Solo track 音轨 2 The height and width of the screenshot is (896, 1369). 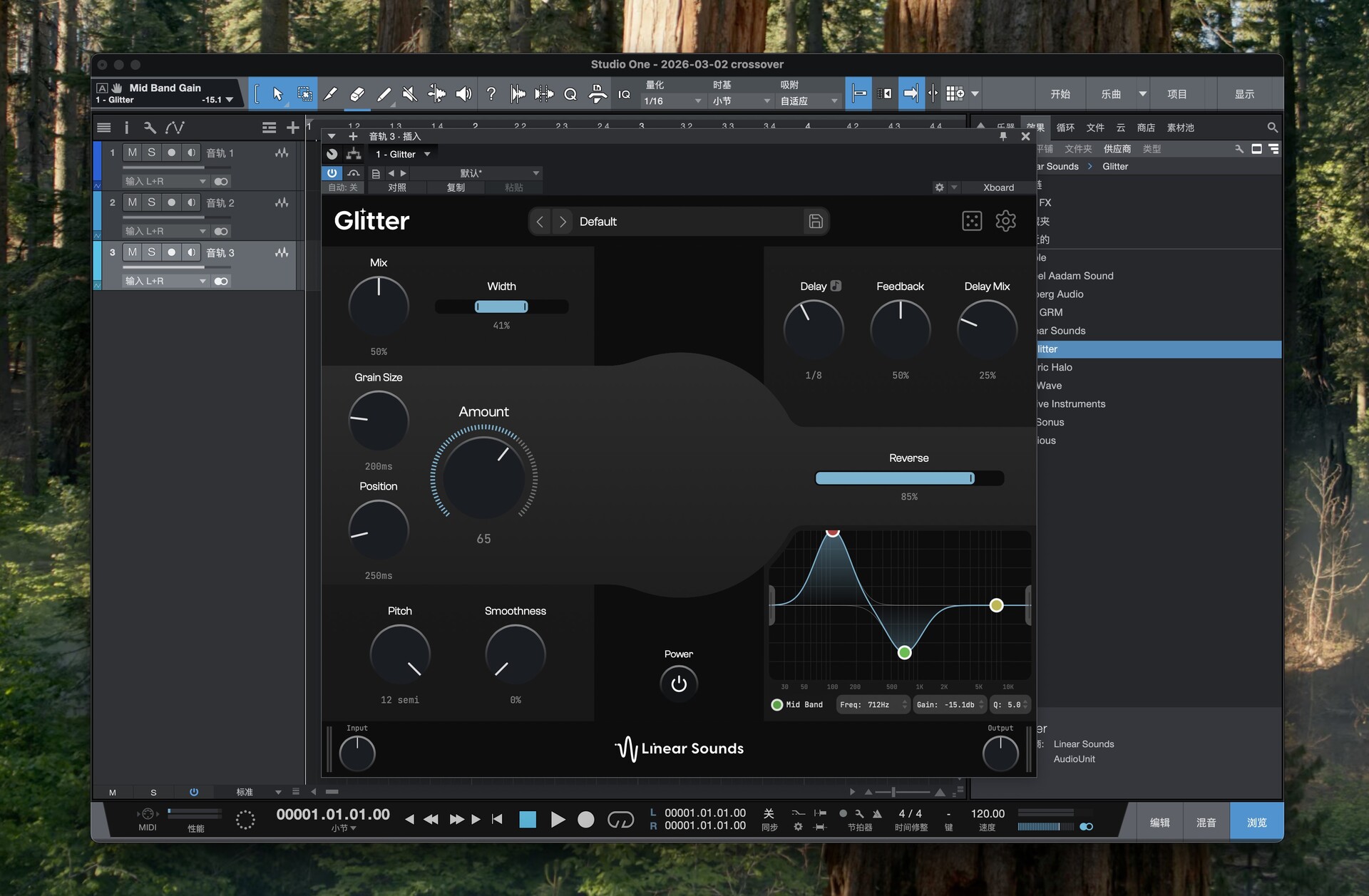[151, 202]
